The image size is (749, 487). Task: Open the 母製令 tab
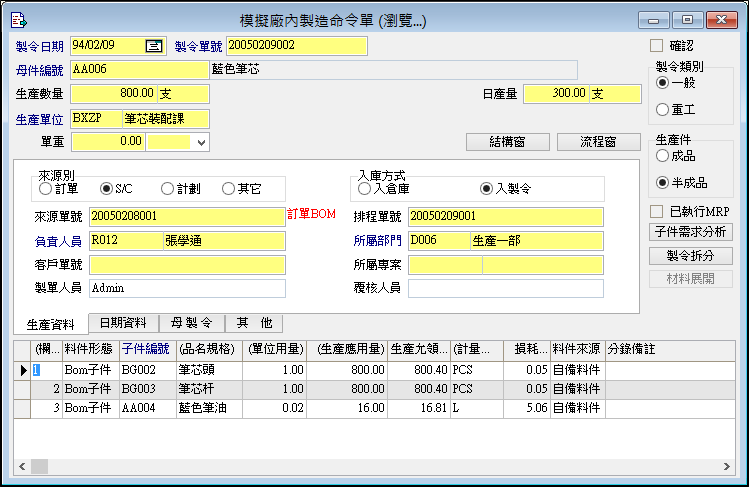(191, 323)
